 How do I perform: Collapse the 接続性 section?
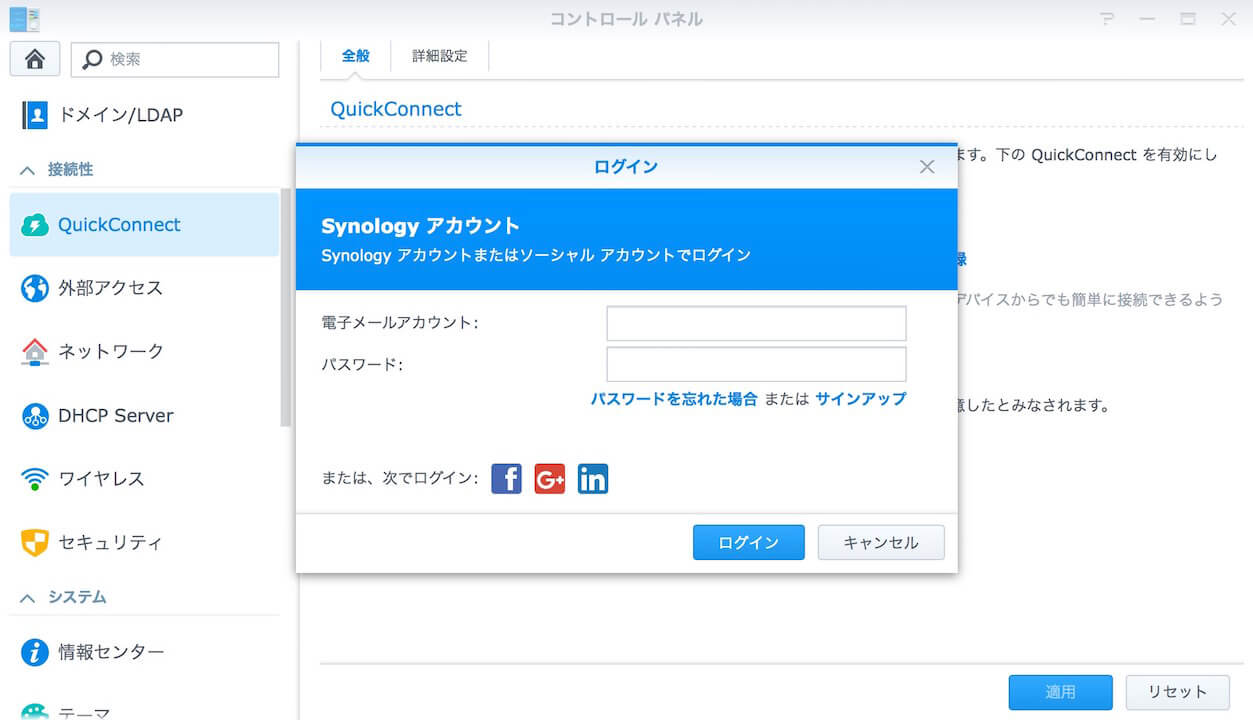(28, 170)
